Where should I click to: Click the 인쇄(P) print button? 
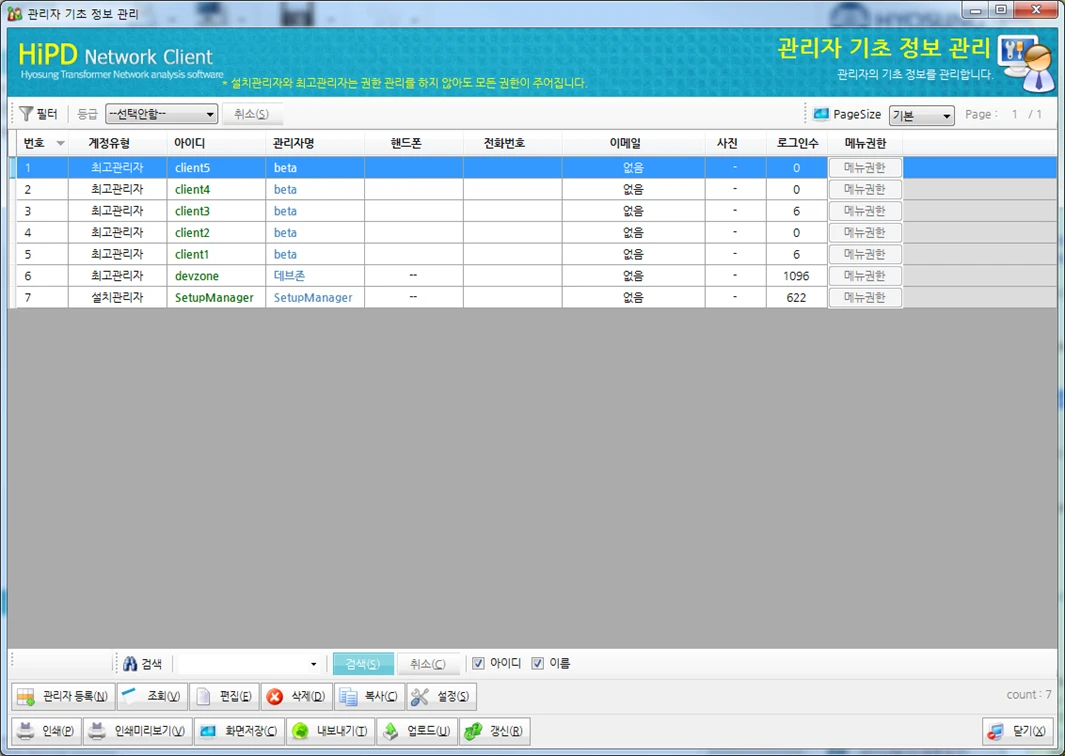point(46,731)
